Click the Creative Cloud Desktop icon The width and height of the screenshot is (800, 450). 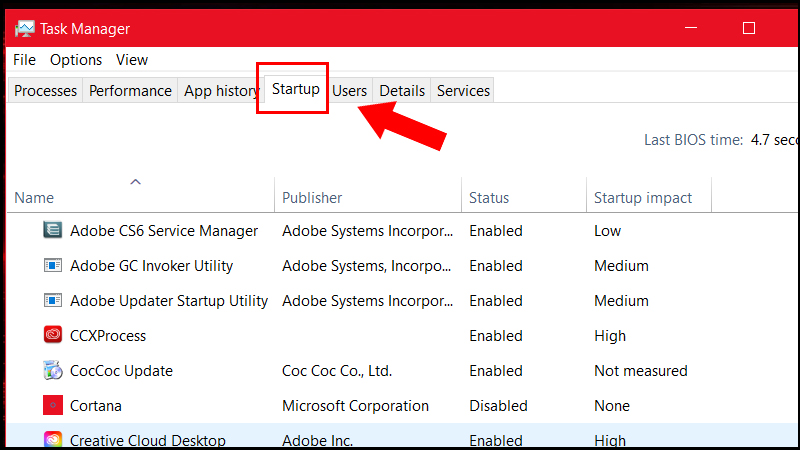[53, 439]
